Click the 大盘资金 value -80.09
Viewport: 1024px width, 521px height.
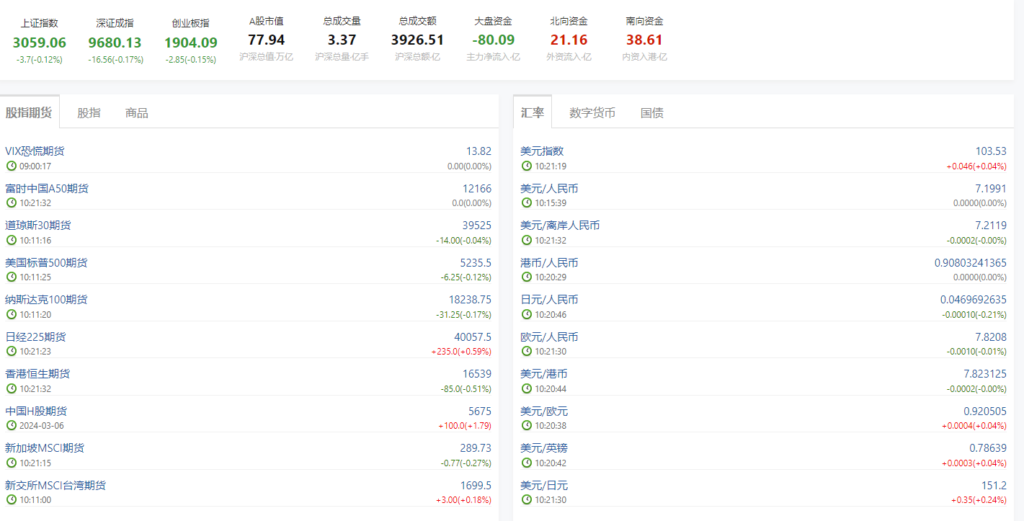493,40
